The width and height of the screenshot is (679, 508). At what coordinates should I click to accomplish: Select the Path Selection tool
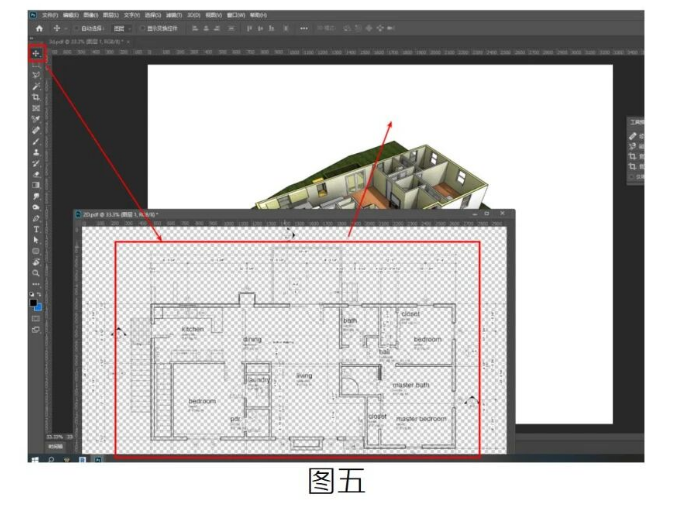tap(36, 240)
